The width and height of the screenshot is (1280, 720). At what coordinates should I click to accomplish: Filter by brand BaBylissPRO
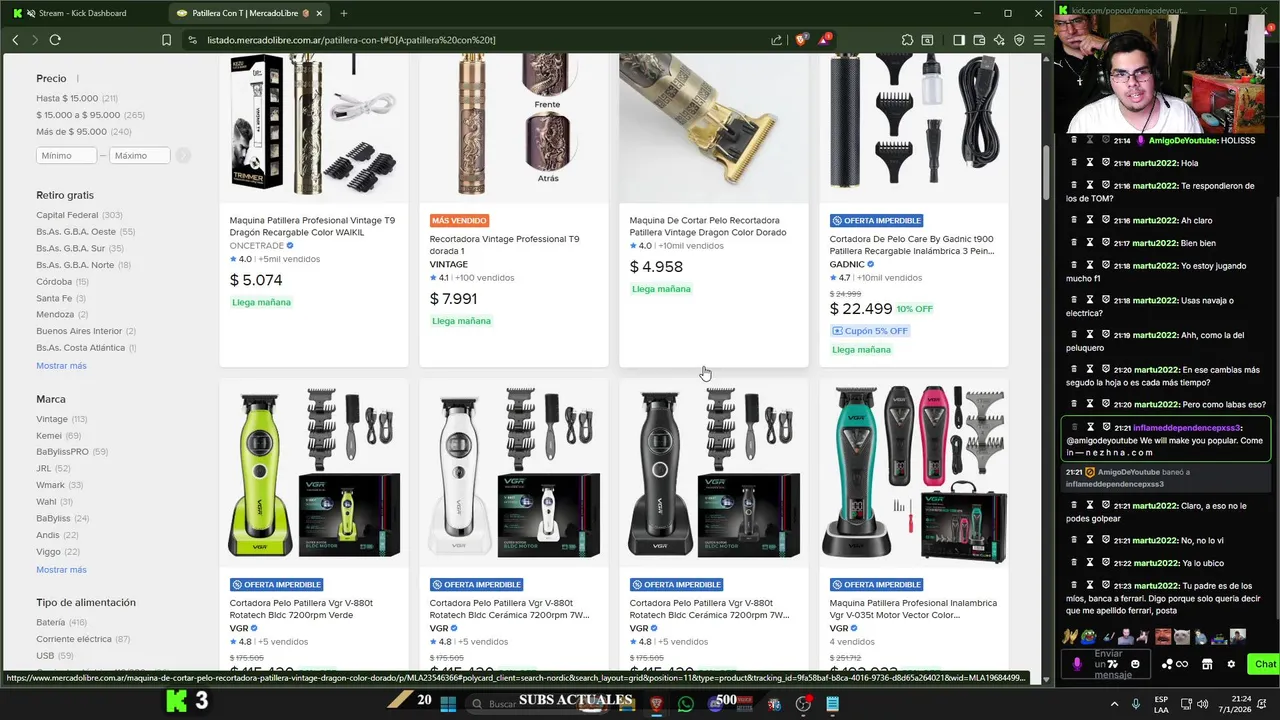coord(72,452)
